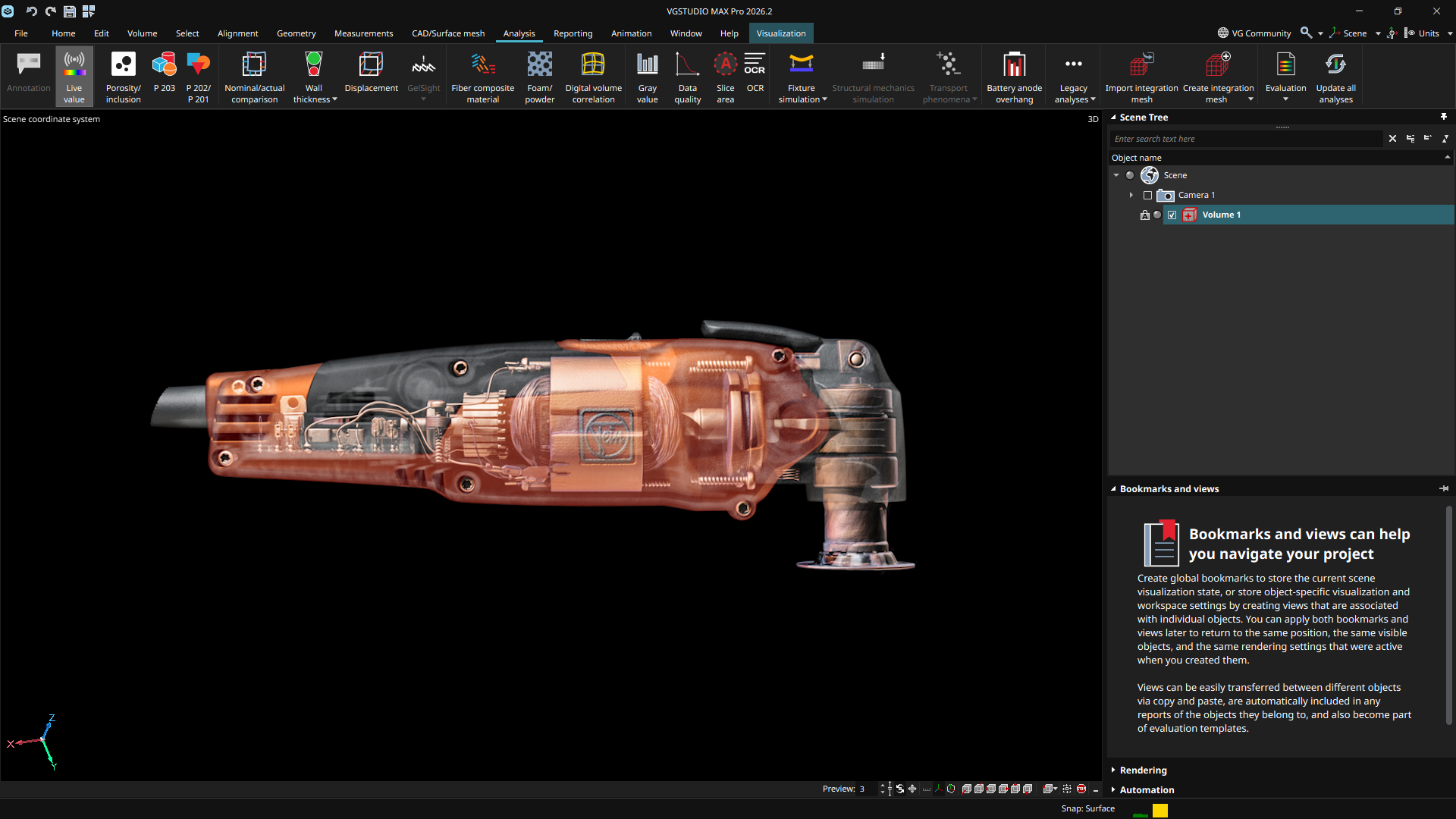Start the Gray value analysis

coord(648,77)
